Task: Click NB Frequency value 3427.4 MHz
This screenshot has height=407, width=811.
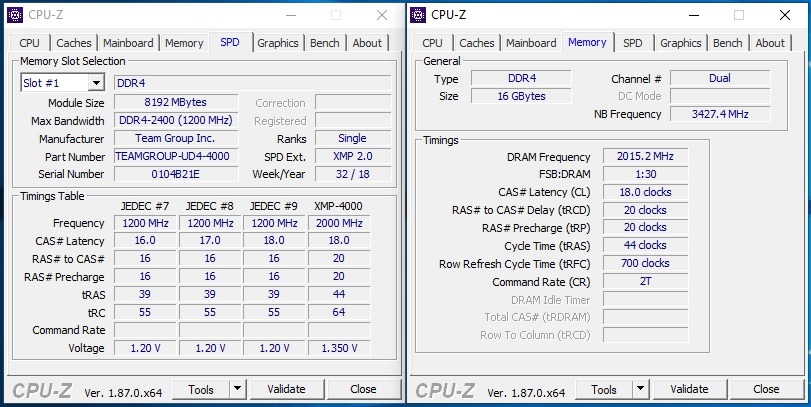Action: point(720,114)
